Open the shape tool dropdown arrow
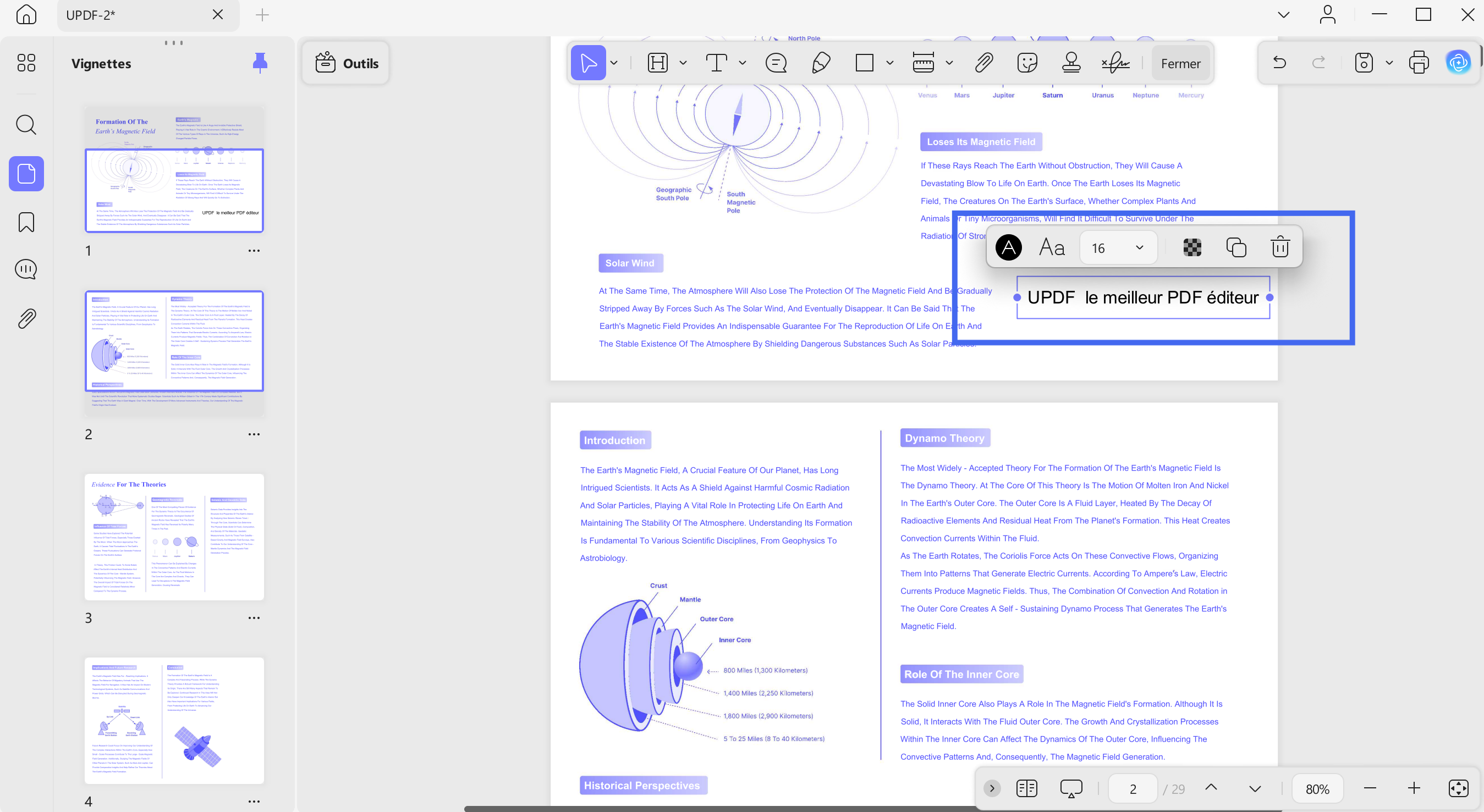The image size is (1484, 812). (889, 63)
